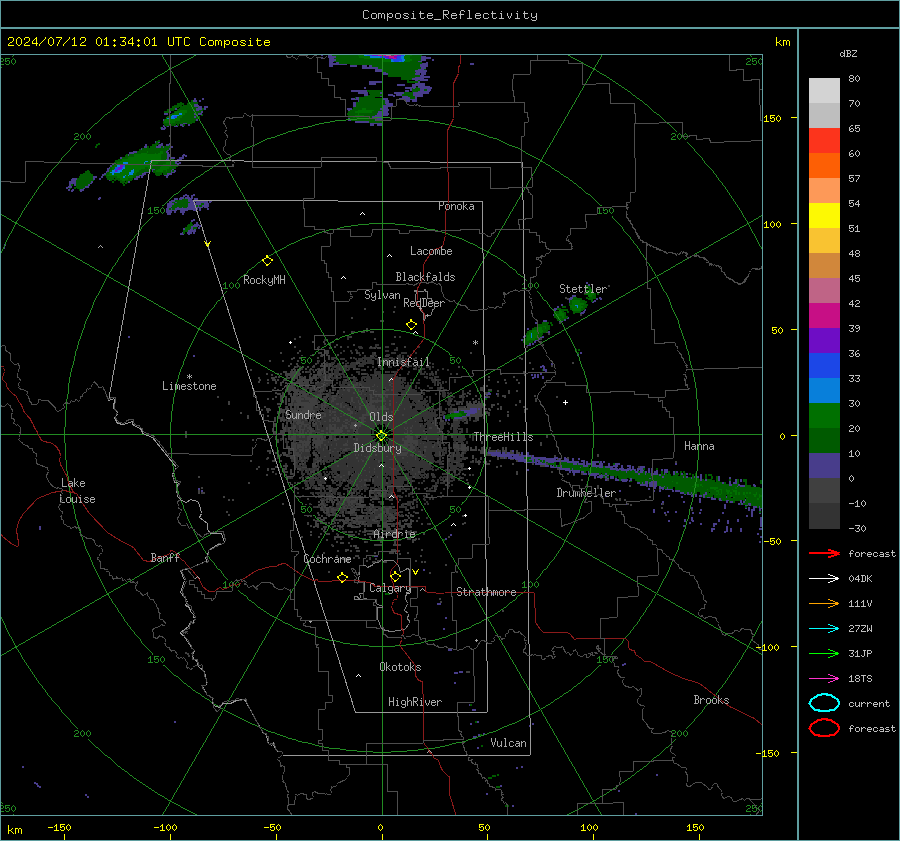
Task: Click the 'Airdrie' city label
Action: (394, 534)
